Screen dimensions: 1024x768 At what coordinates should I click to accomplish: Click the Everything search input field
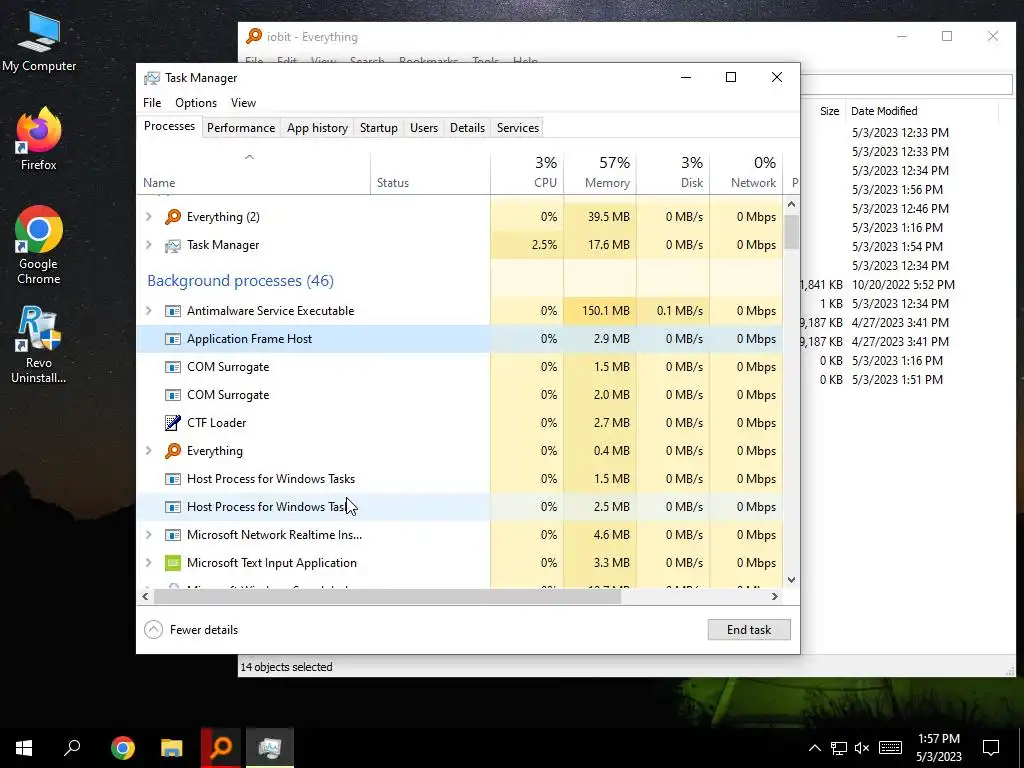click(x=906, y=84)
